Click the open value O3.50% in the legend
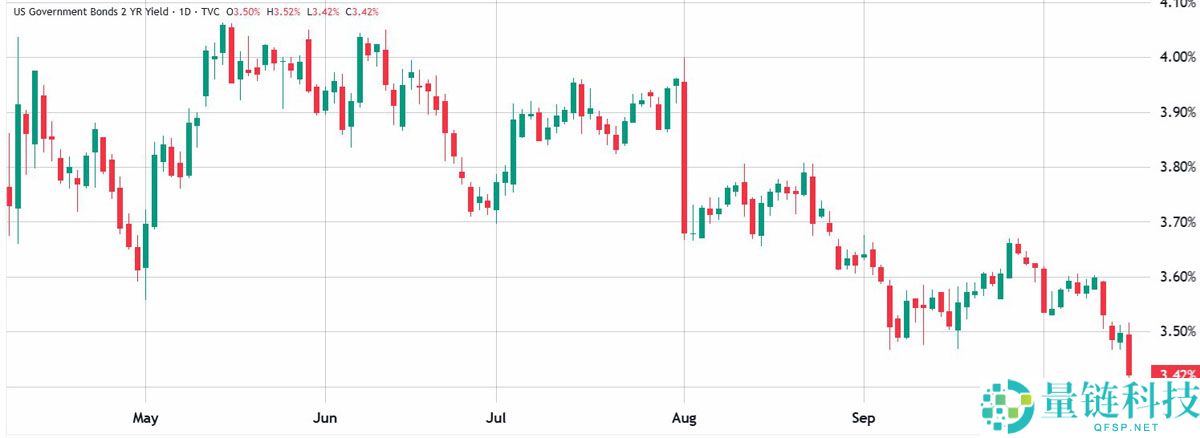The height and width of the screenshot is (438, 1200). (247, 10)
